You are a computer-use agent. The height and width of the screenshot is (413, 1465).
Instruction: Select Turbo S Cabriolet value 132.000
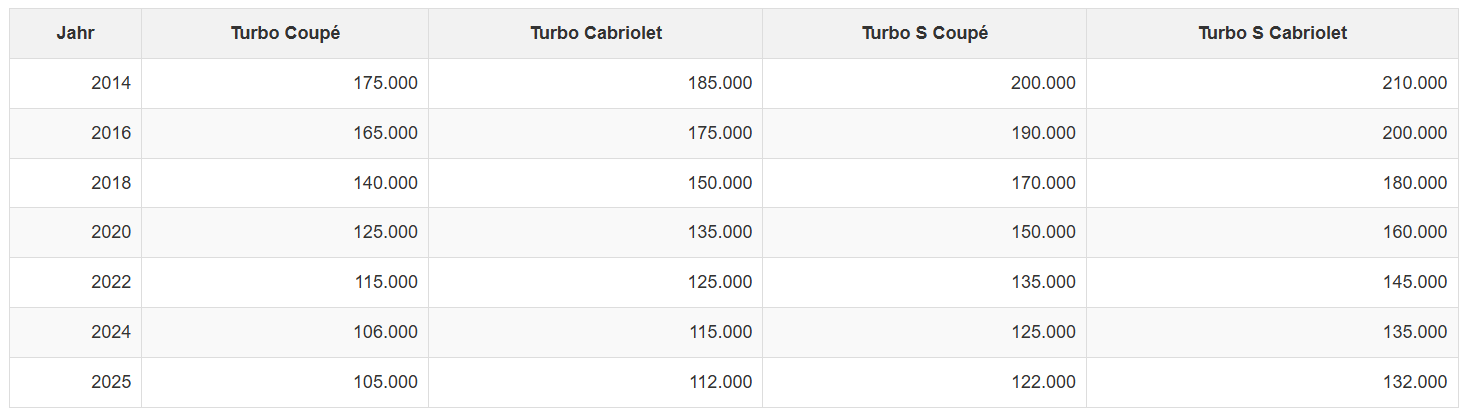point(1414,382)
